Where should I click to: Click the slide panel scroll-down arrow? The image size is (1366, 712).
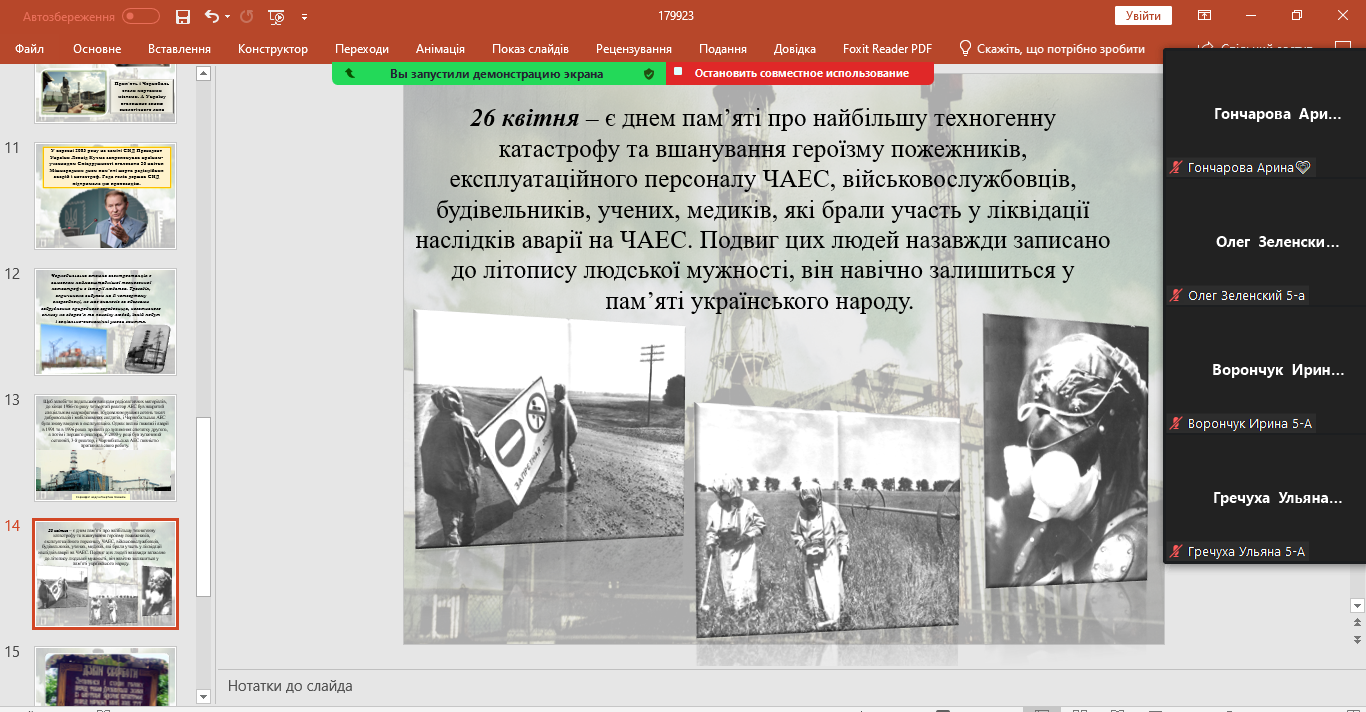204,696
